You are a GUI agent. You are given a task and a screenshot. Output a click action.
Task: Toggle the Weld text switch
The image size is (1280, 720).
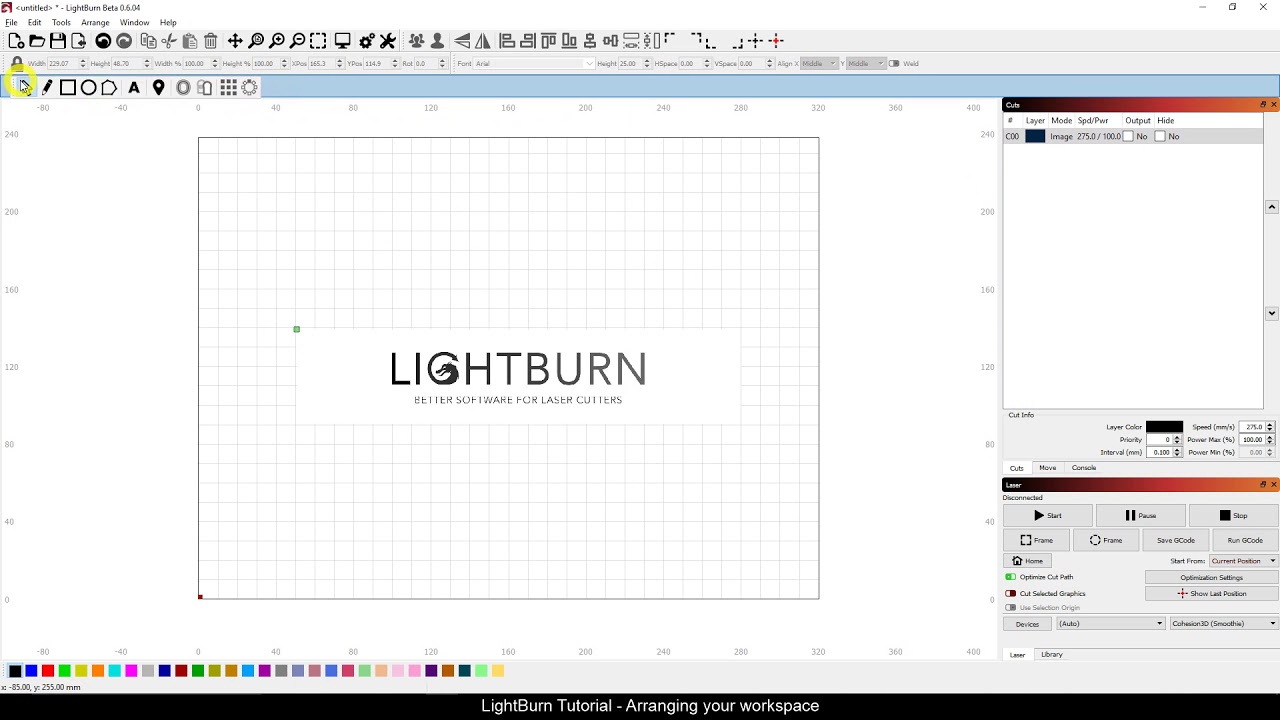(x=894, y=64)
